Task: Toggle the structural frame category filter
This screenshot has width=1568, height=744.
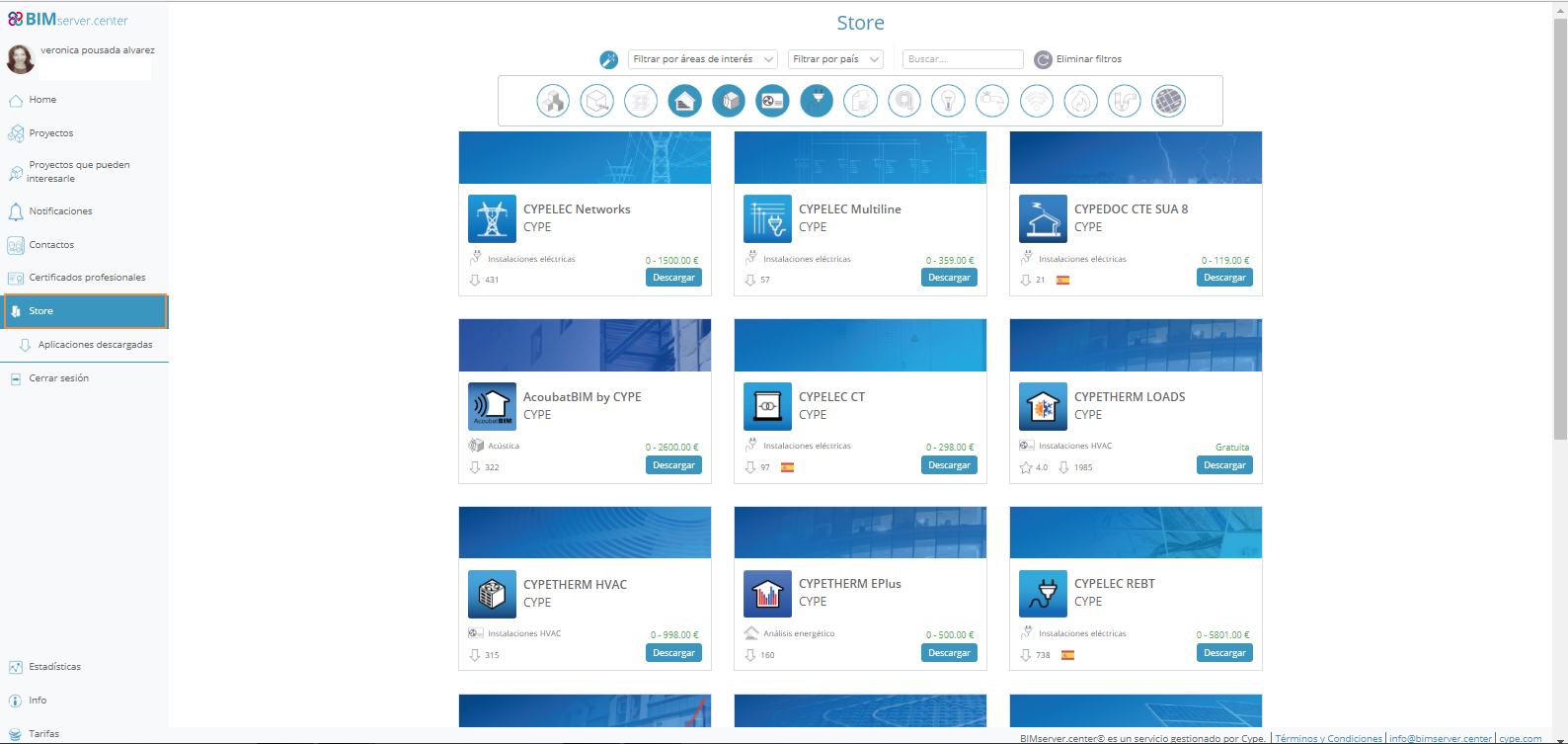Action: pyautogui.click(x=641, y=101)
